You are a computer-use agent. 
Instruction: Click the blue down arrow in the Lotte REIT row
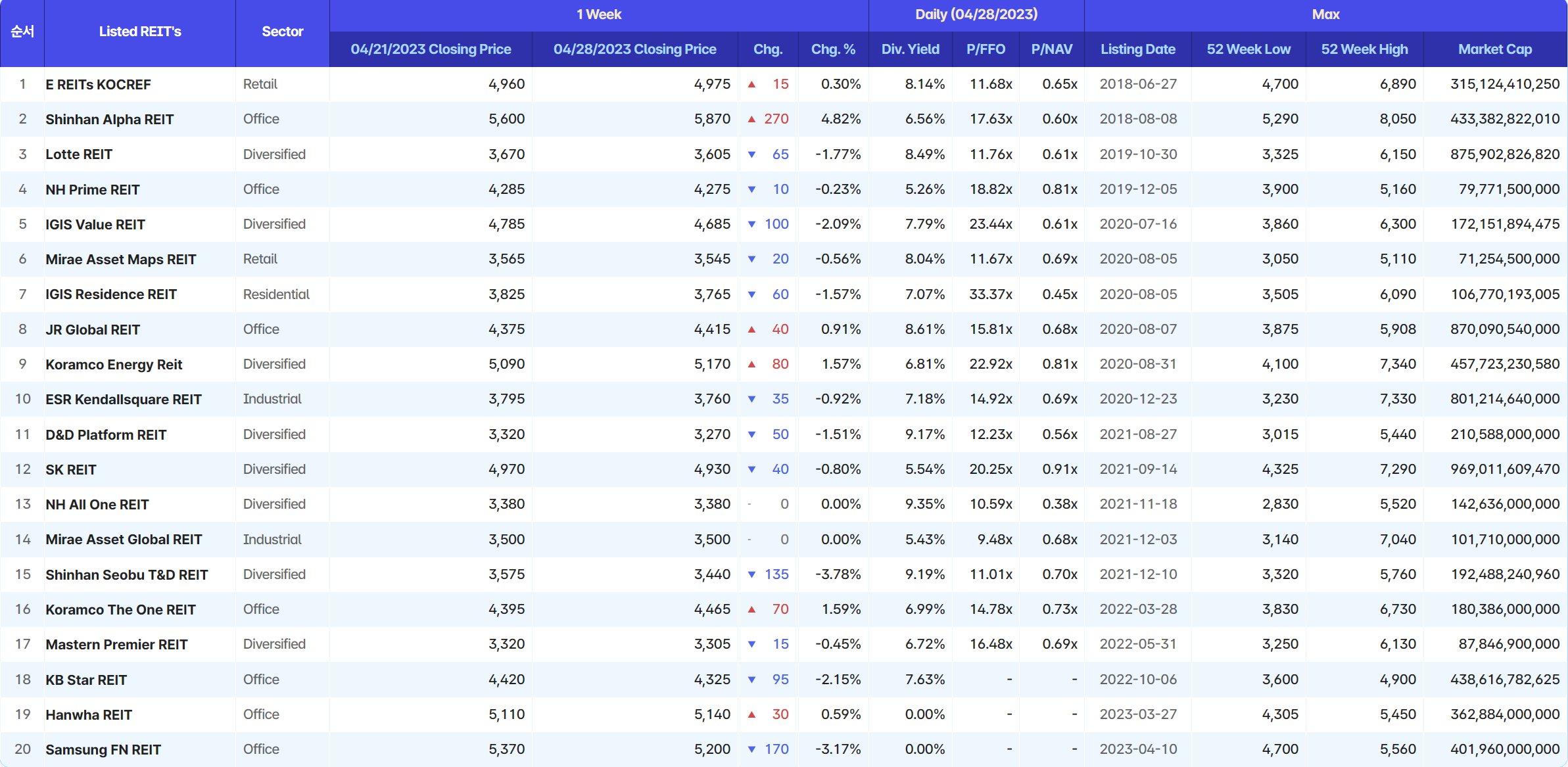751,154
